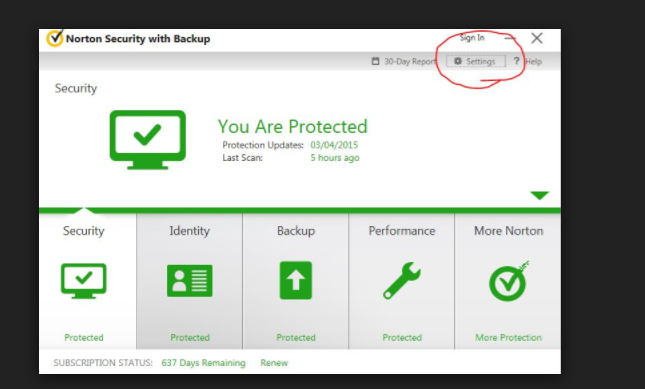Image resolution: width=645 pixels, height=389 pixels.
Task: Click the Help question mark icon
Action: tap(516, 61)
